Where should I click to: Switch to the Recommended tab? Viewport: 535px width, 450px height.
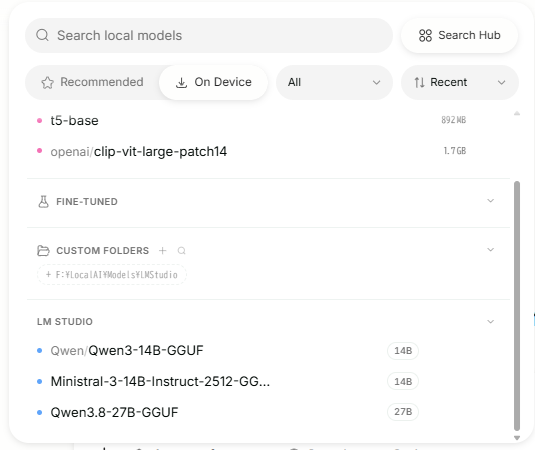point(92,82)
